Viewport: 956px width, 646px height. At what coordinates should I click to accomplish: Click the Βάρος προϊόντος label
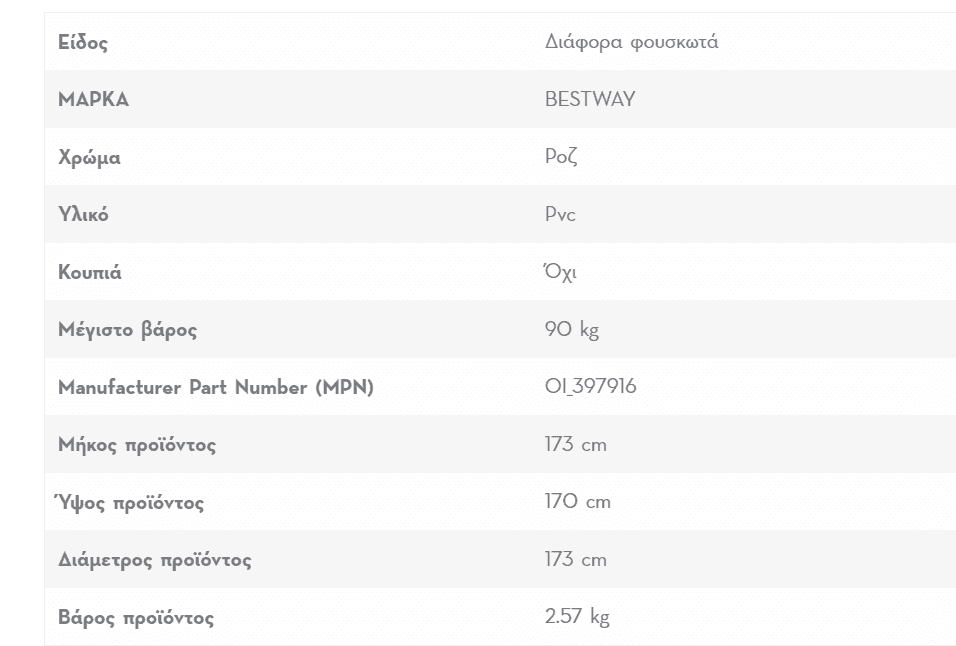click(136, 617)
